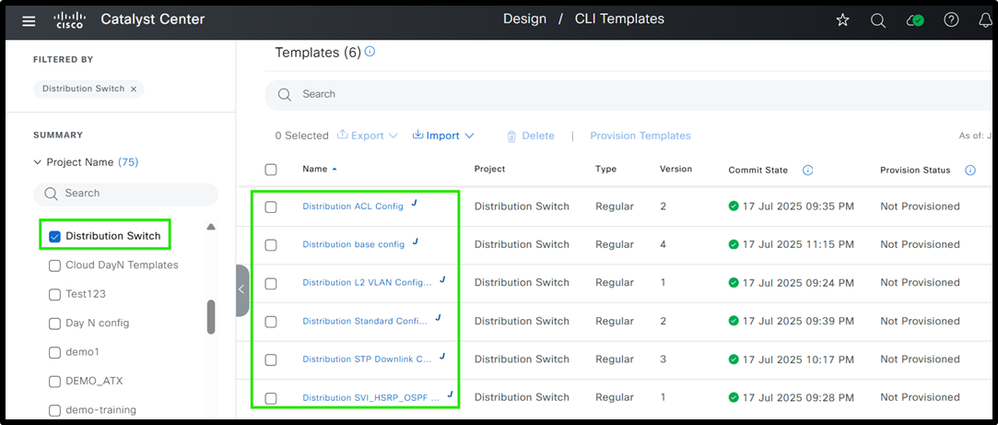
Task: Click the favorites star icon
Action: point(843,20)
